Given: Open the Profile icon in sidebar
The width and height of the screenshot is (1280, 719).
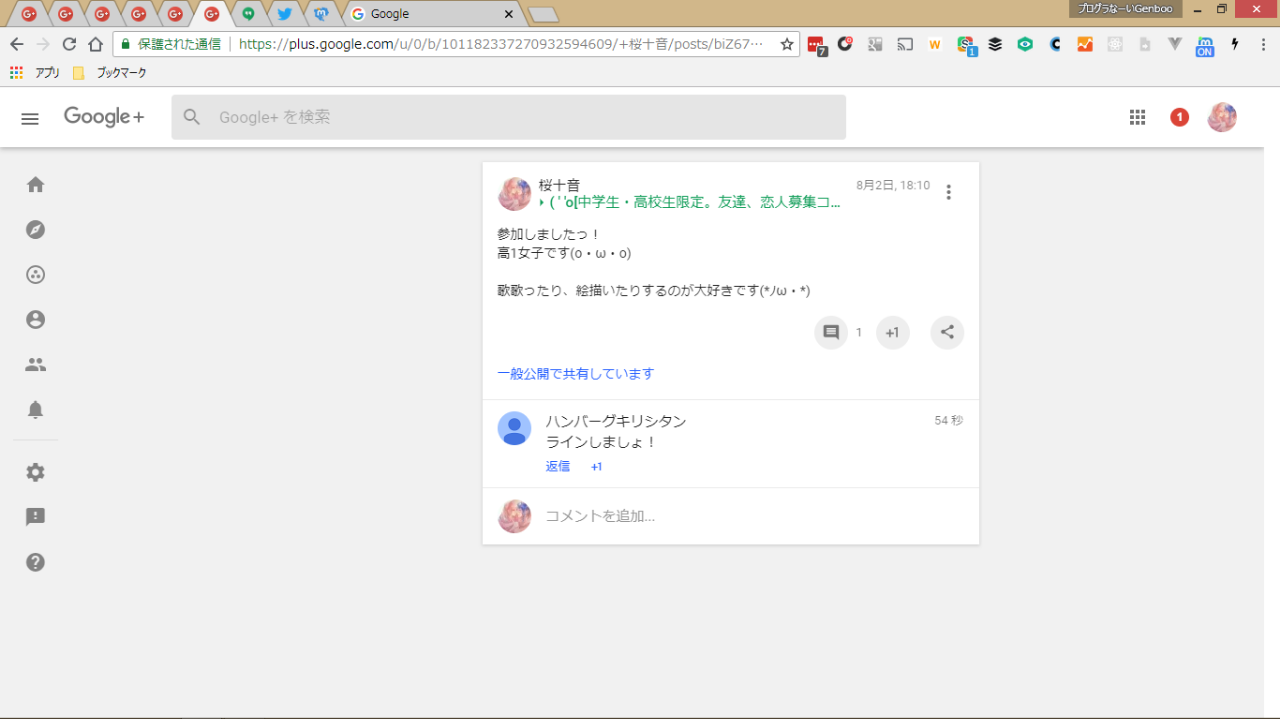Looking at the screenshot, I should 35,320.
